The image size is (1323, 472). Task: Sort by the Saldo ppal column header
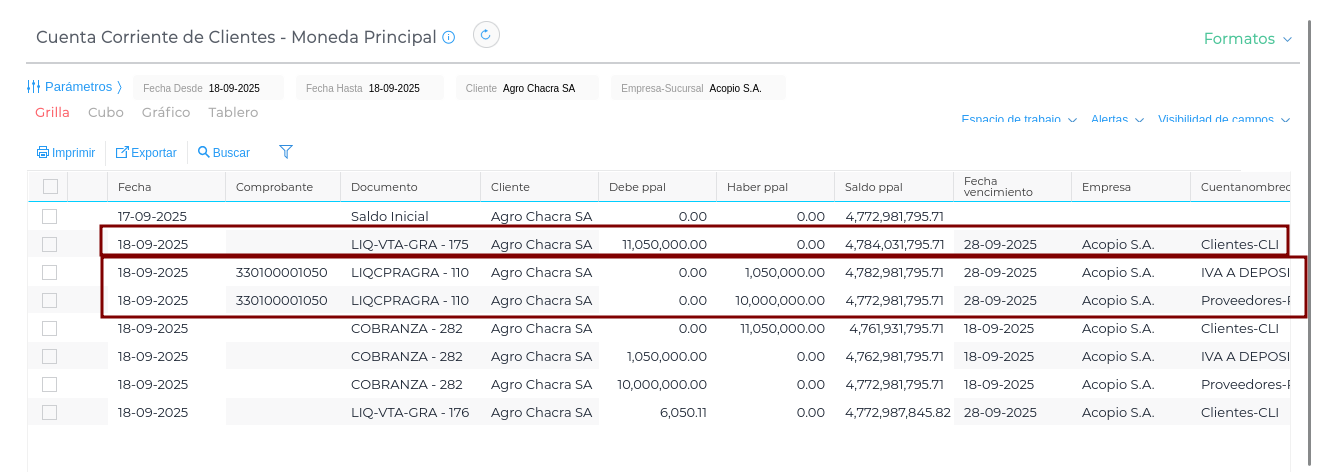click(873, 187)
